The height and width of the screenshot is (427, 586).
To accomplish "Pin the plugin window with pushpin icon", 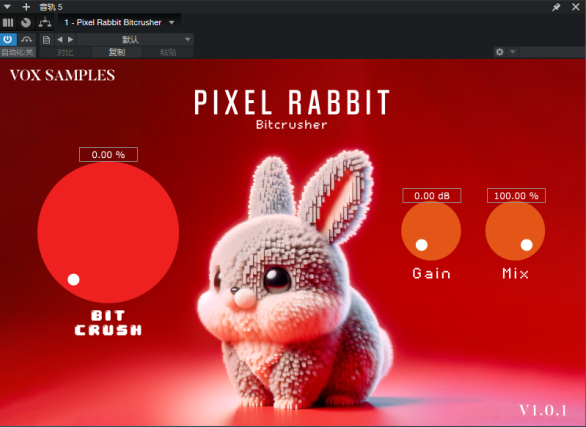I will tap(556, 7).
